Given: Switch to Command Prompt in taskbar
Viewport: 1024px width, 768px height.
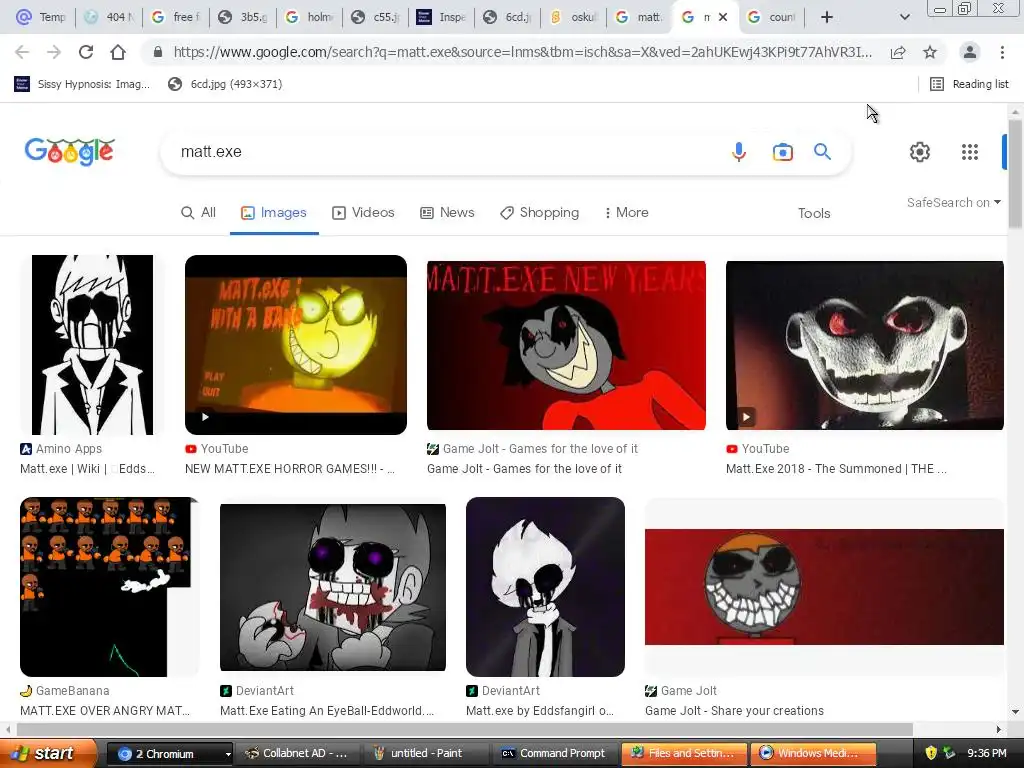Looking at the screenshot, I should pyautogui.click(x=554, y=753).
